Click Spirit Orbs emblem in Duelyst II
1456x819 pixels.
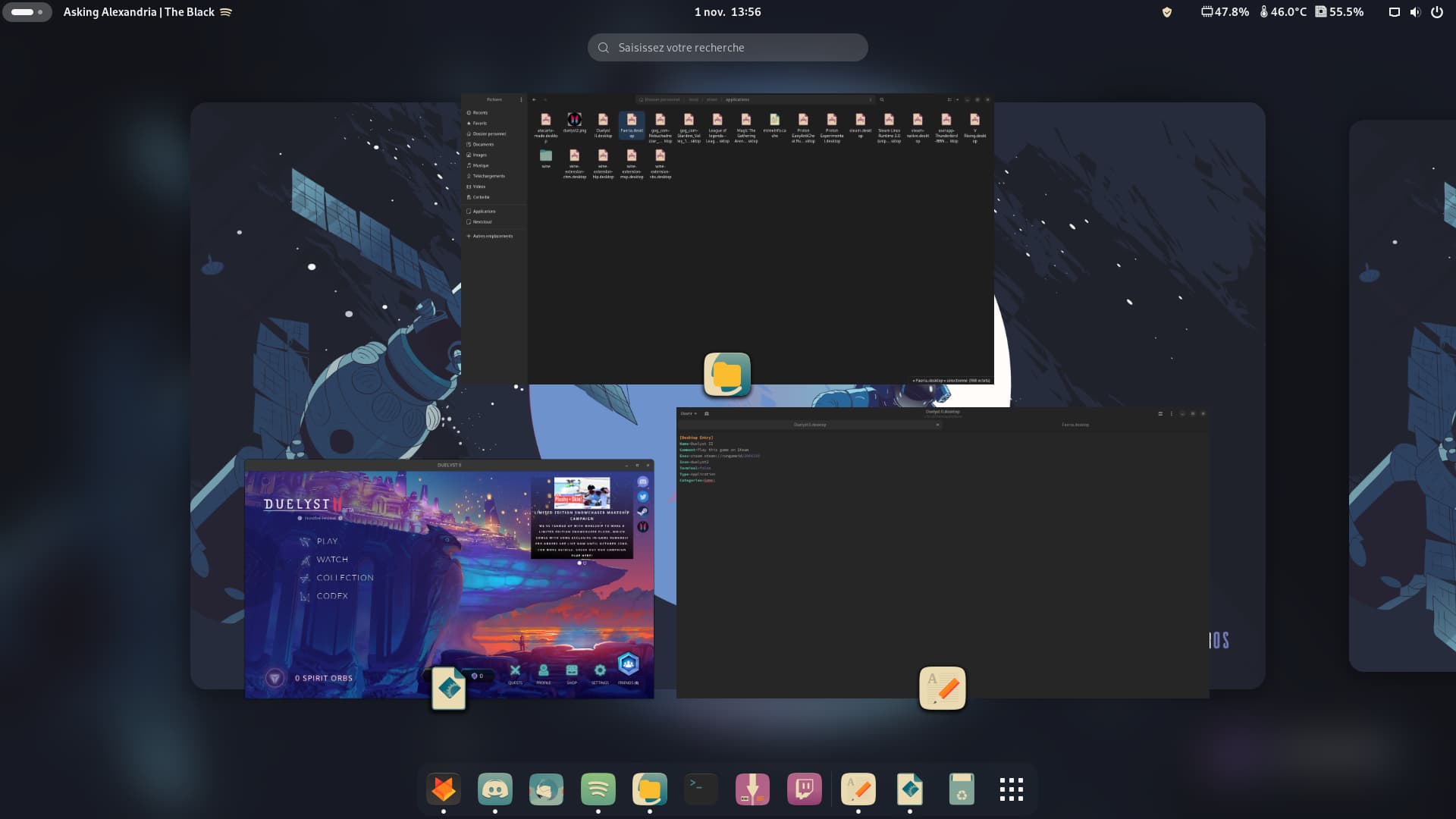point(275,678)
